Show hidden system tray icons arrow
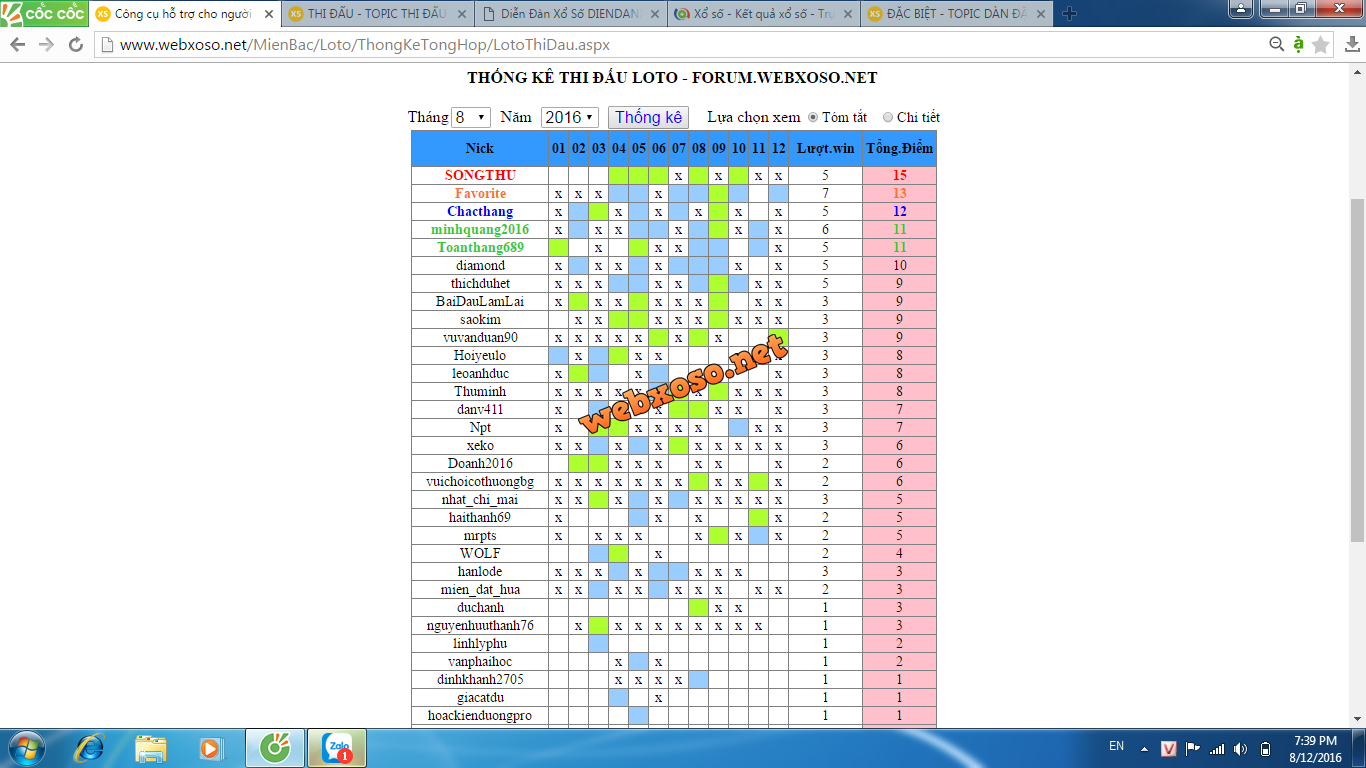Screen dimensions: 1366x768 pyautogui.click(x=1144, y=748)
